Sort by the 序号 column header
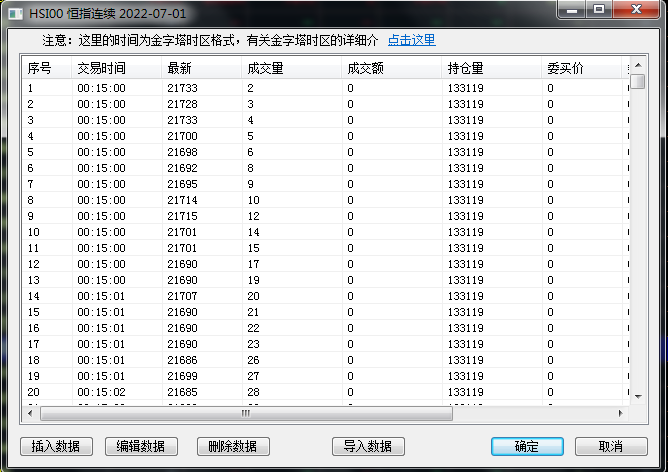 (x=47, y=68)
